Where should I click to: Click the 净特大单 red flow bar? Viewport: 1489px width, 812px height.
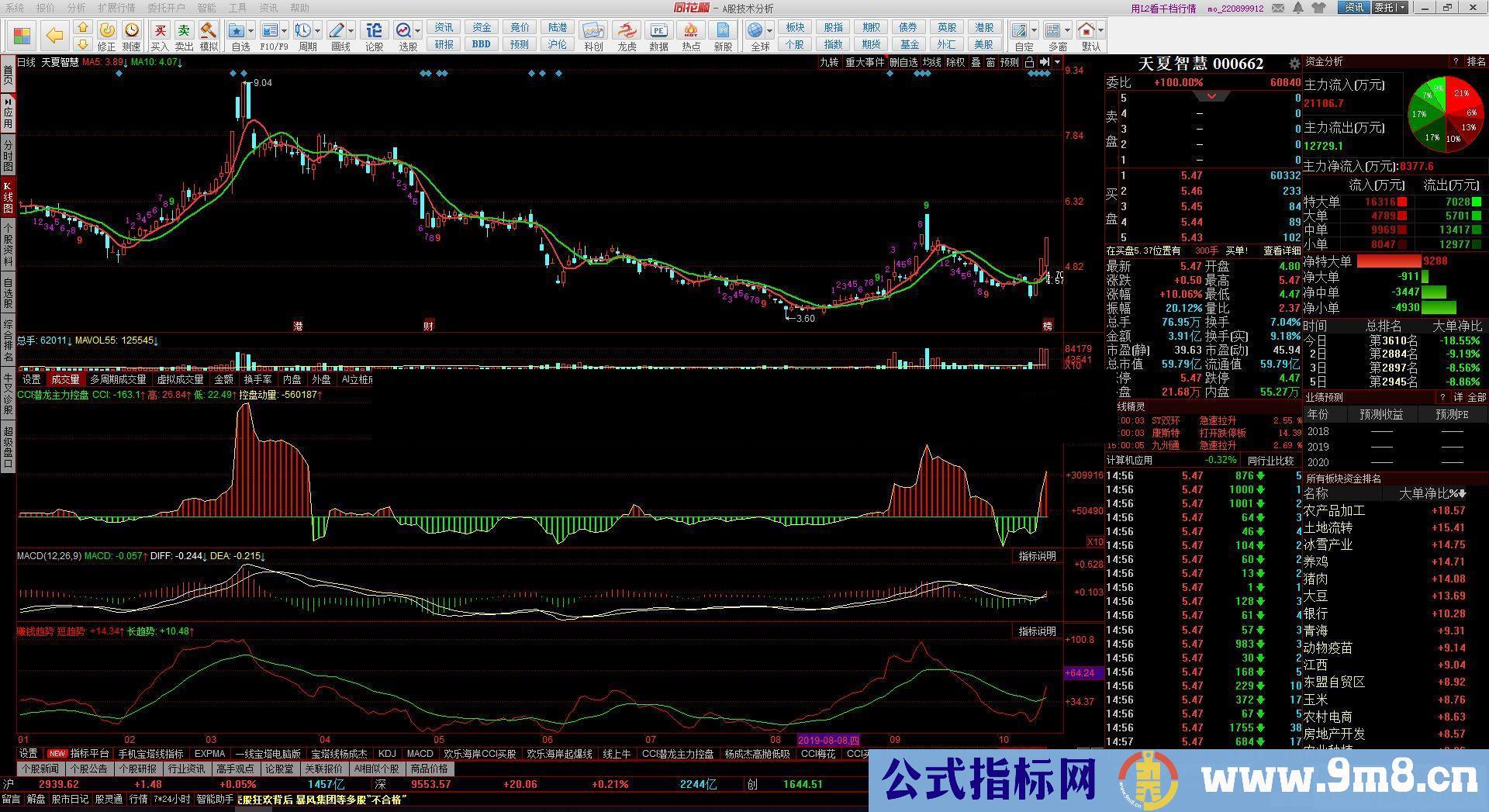pos(1389,261)
